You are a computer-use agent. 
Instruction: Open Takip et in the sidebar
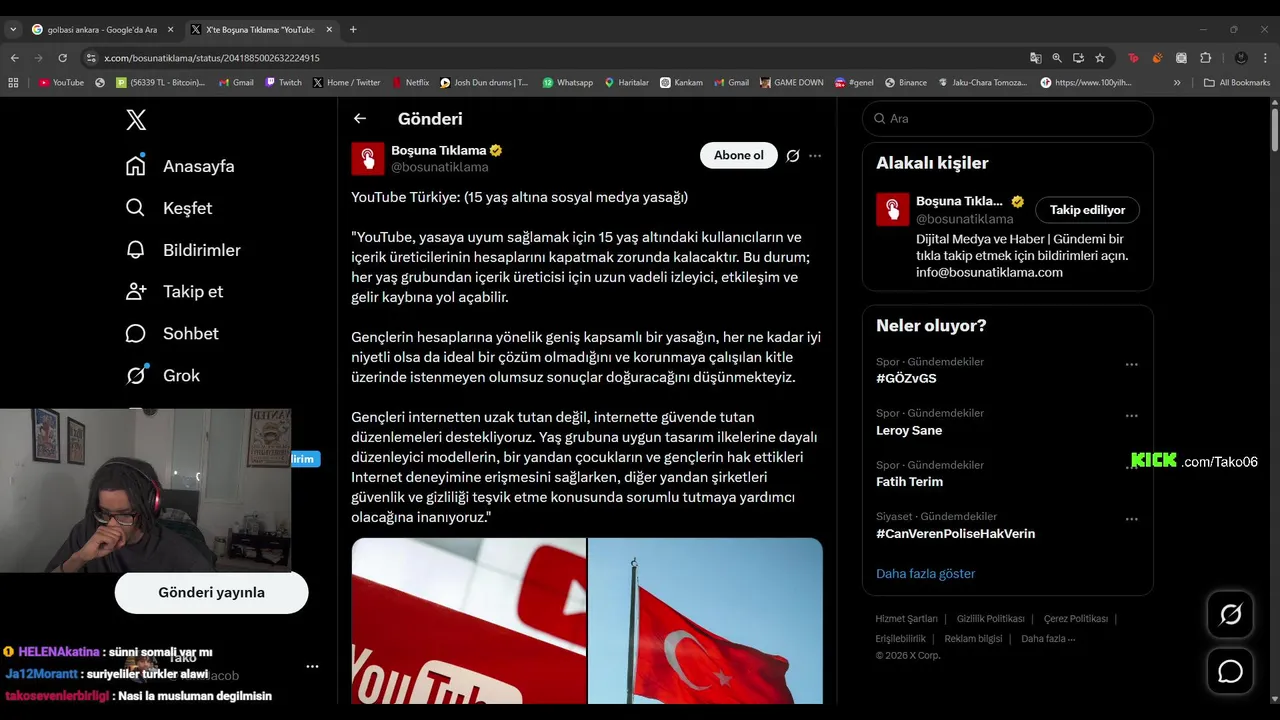pos(174,292)
